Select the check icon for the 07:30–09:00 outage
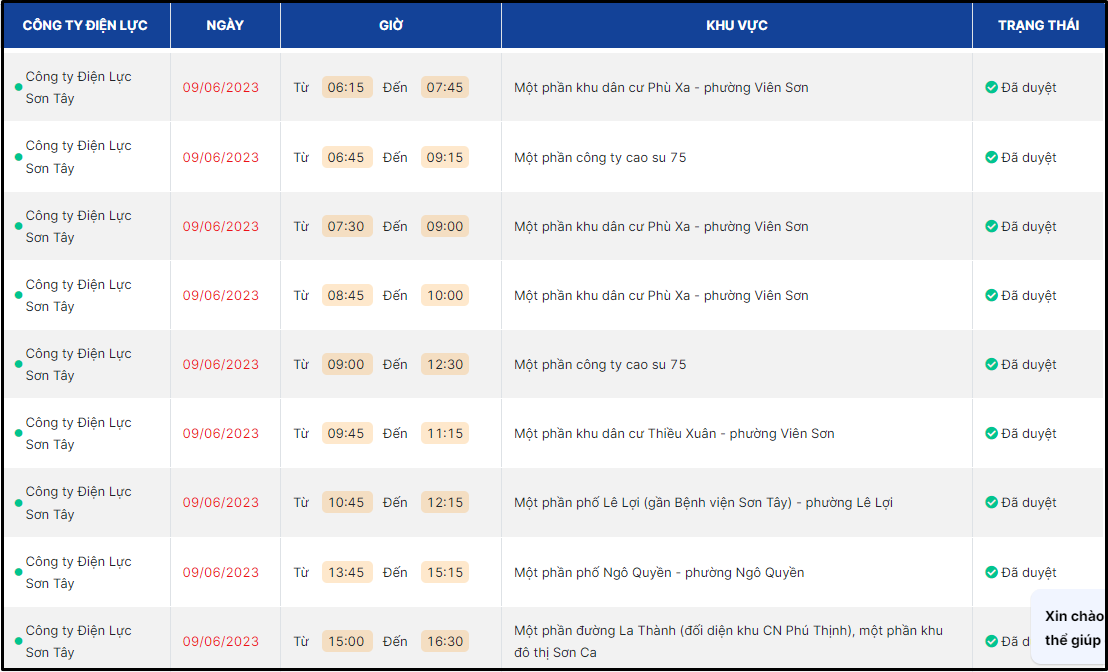The image size is (1108, 672). (991, 227)
